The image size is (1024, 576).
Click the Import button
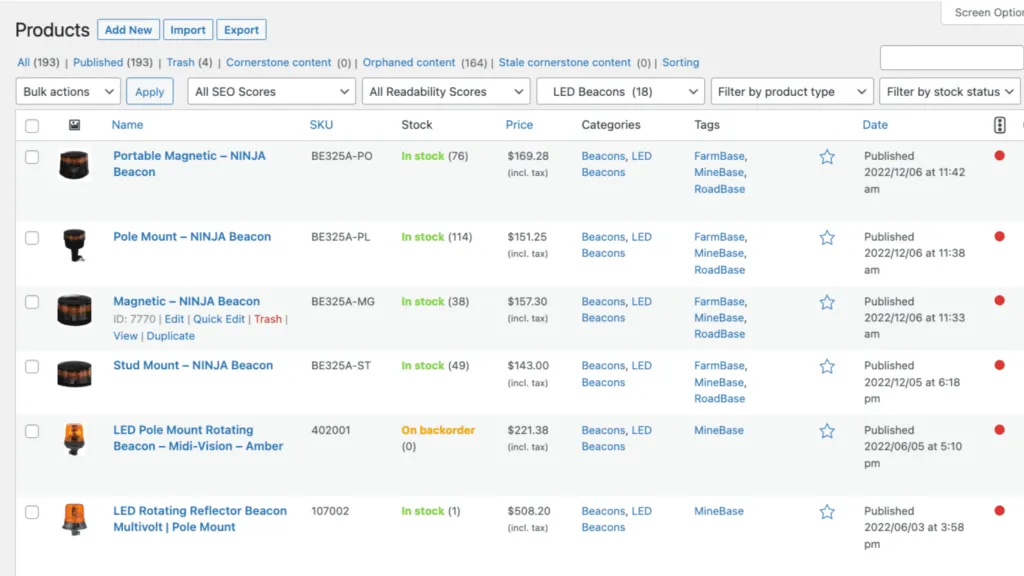click(187, 30)
